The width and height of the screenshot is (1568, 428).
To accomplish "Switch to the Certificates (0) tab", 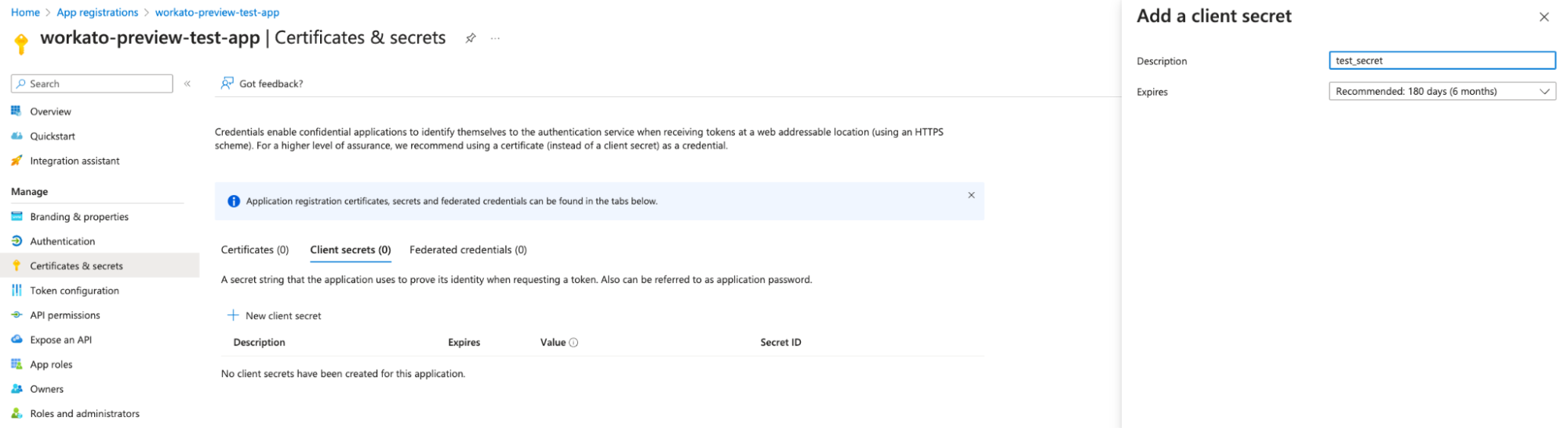I will point(255,250).
